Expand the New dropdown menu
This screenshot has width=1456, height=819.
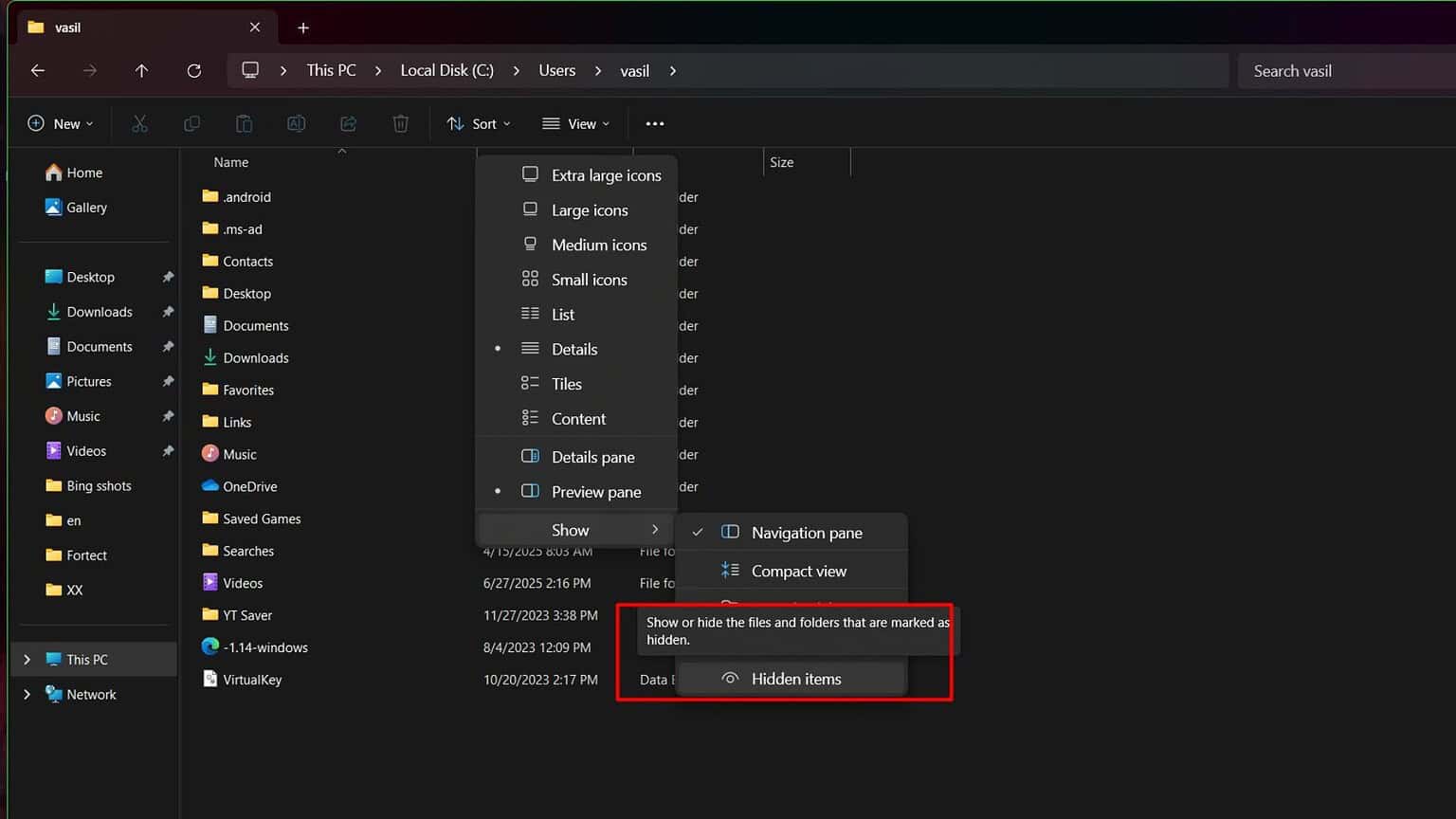(x=61, y=123)
